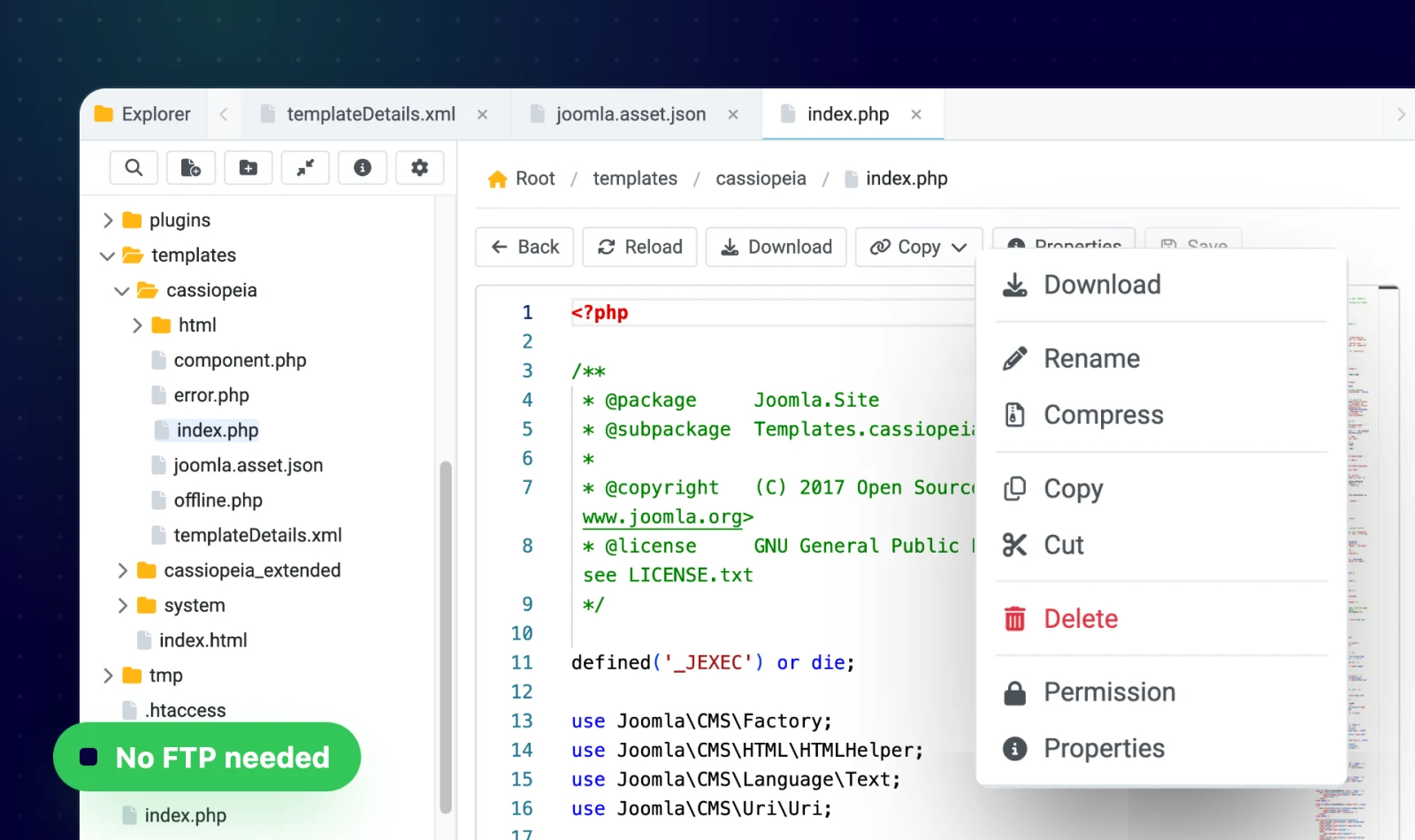The image size is (1415, 840).
Task: Collapse the cassiopeia folder
Action: coord(122,291)
